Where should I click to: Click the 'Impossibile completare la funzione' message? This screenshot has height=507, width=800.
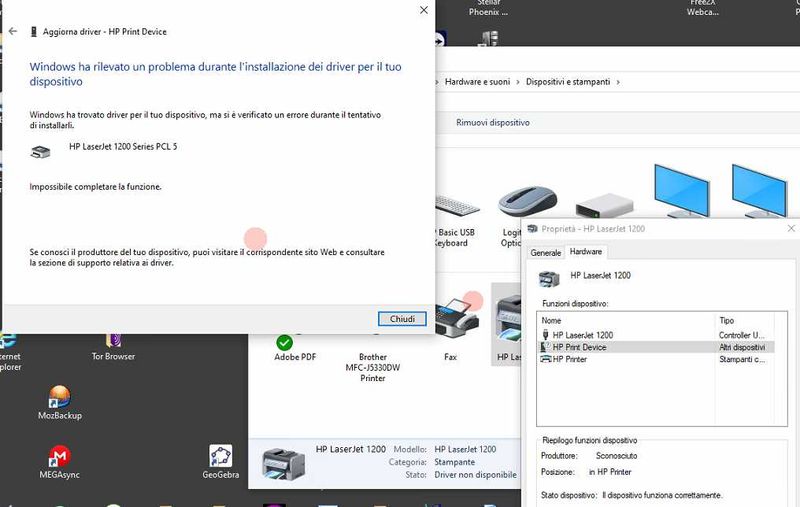coord(95,187)
